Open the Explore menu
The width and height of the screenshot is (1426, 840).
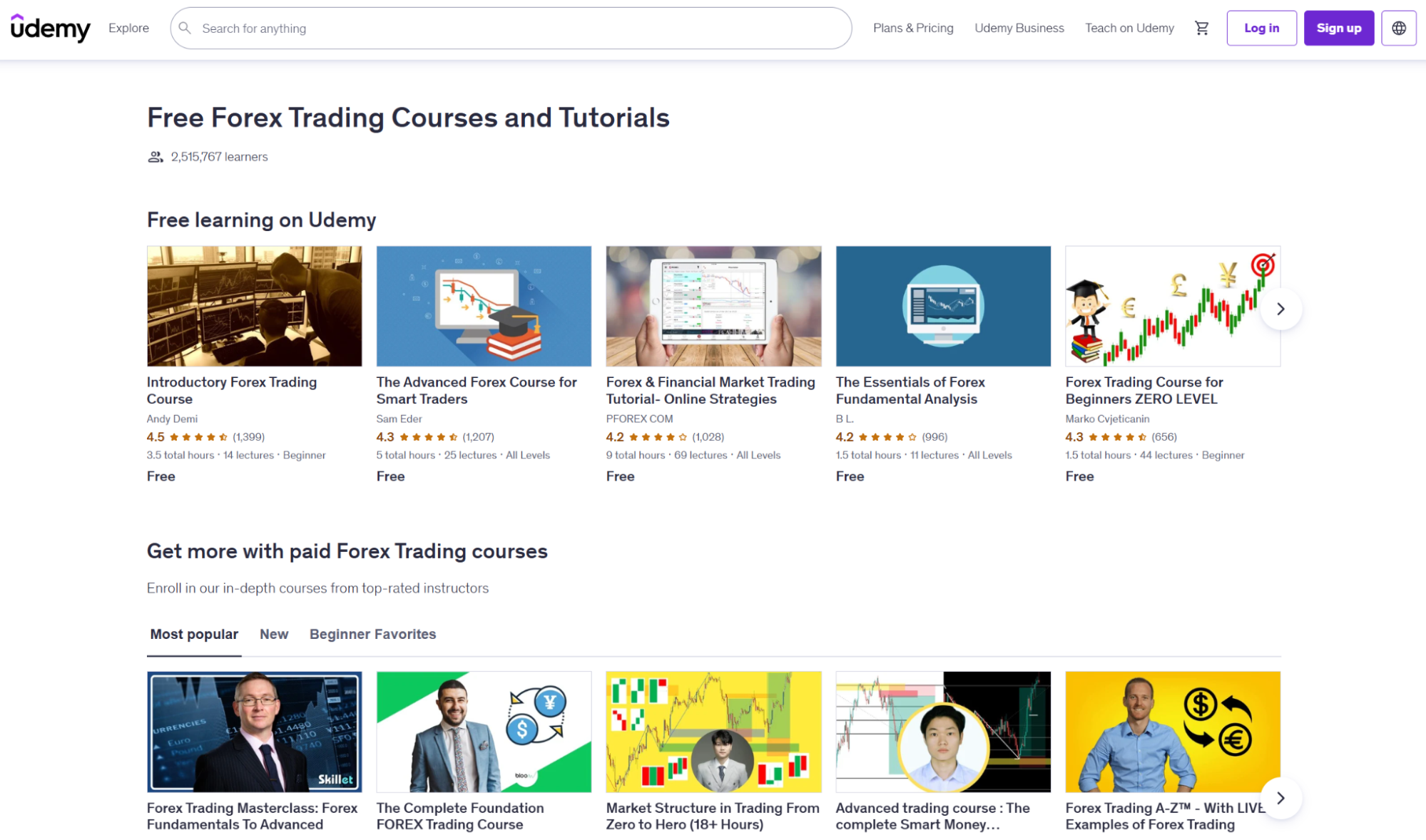[128, 28]
